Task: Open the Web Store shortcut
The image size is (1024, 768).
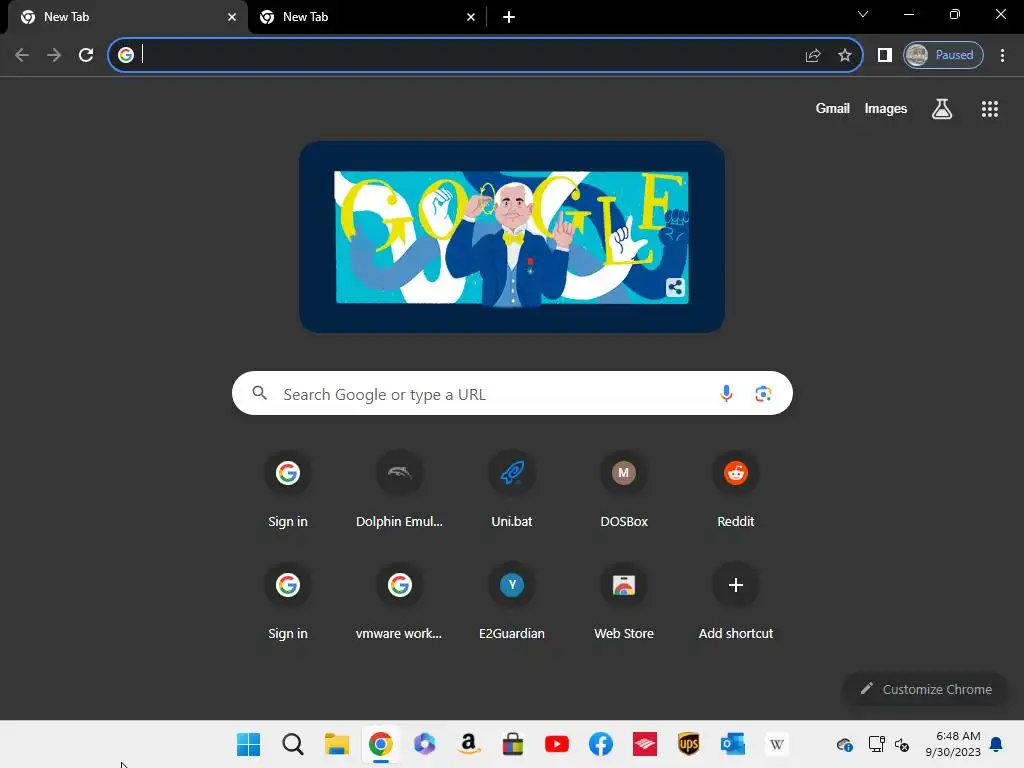Action: [624, 601]
